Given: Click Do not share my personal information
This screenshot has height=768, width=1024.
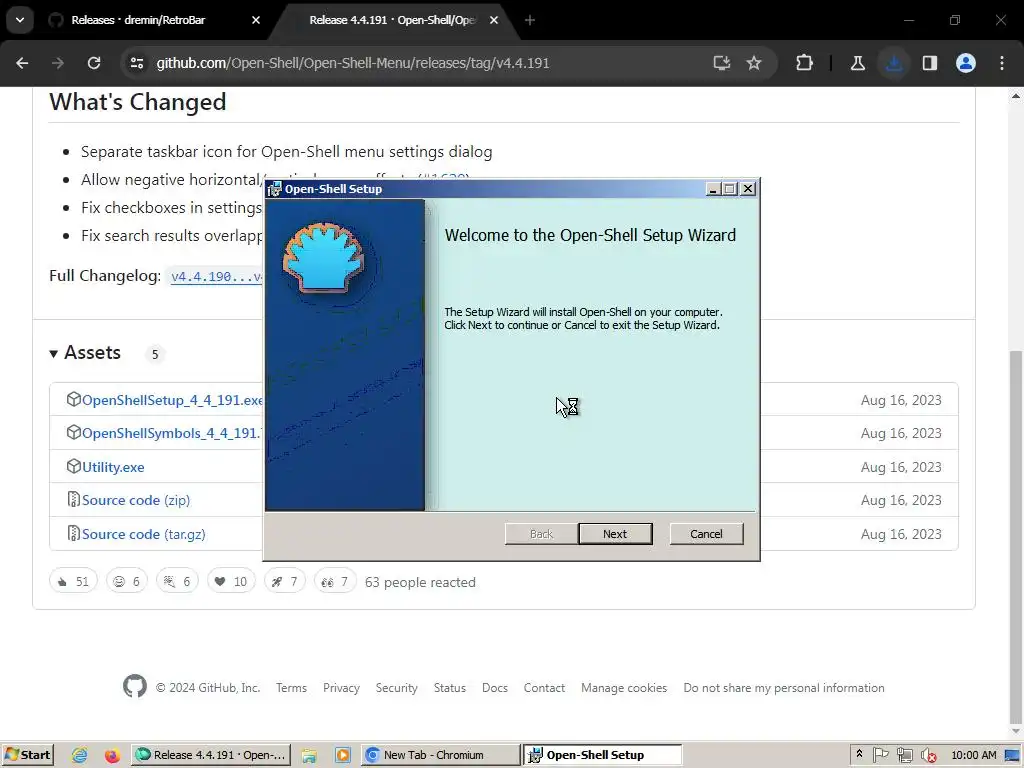Looking at the screenshot, I should tap(784, 688).
